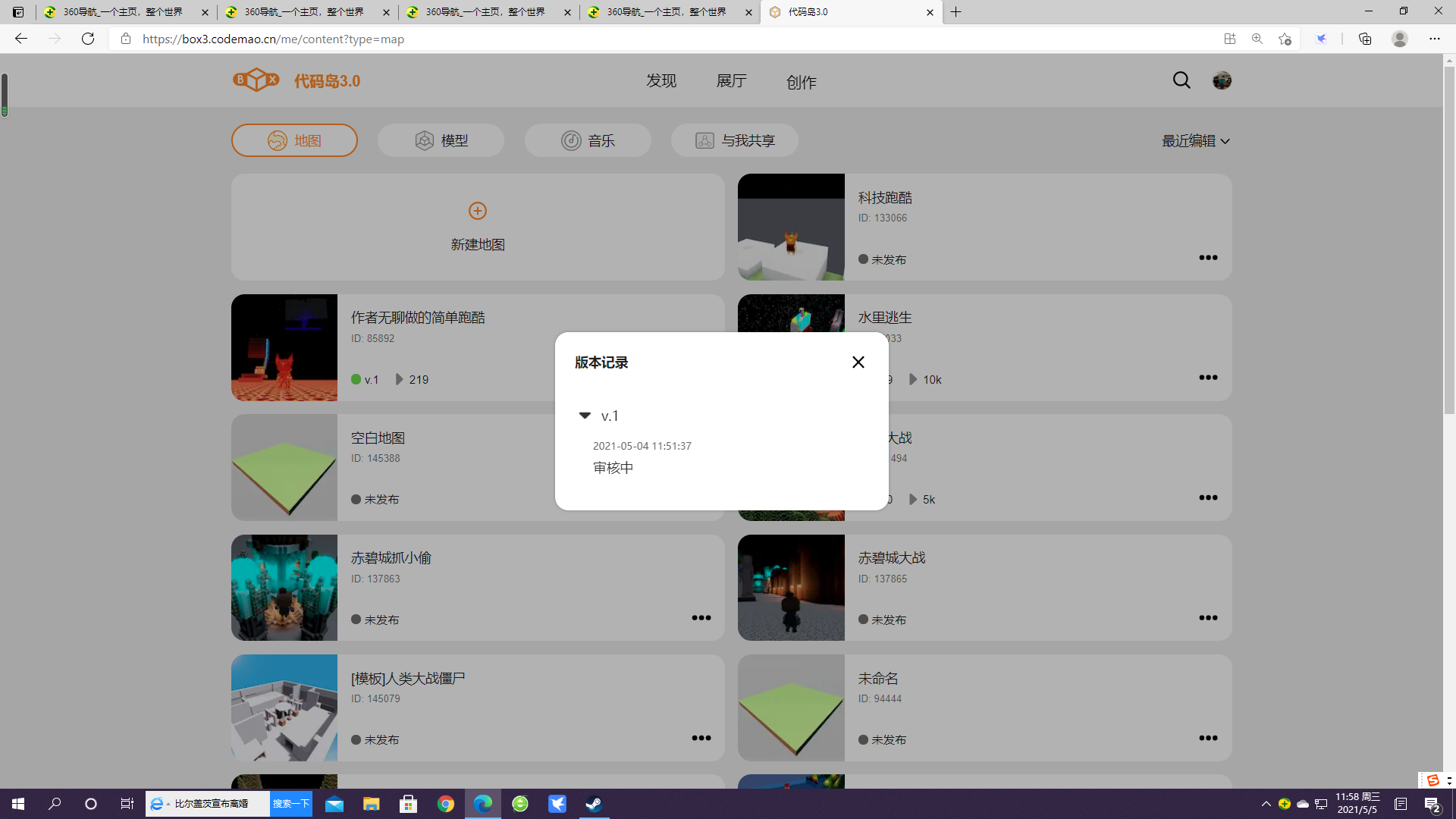Open Microsoft Store from the taskbar
The width and height of the screenshot is (1456, 819).
point(409,804)
